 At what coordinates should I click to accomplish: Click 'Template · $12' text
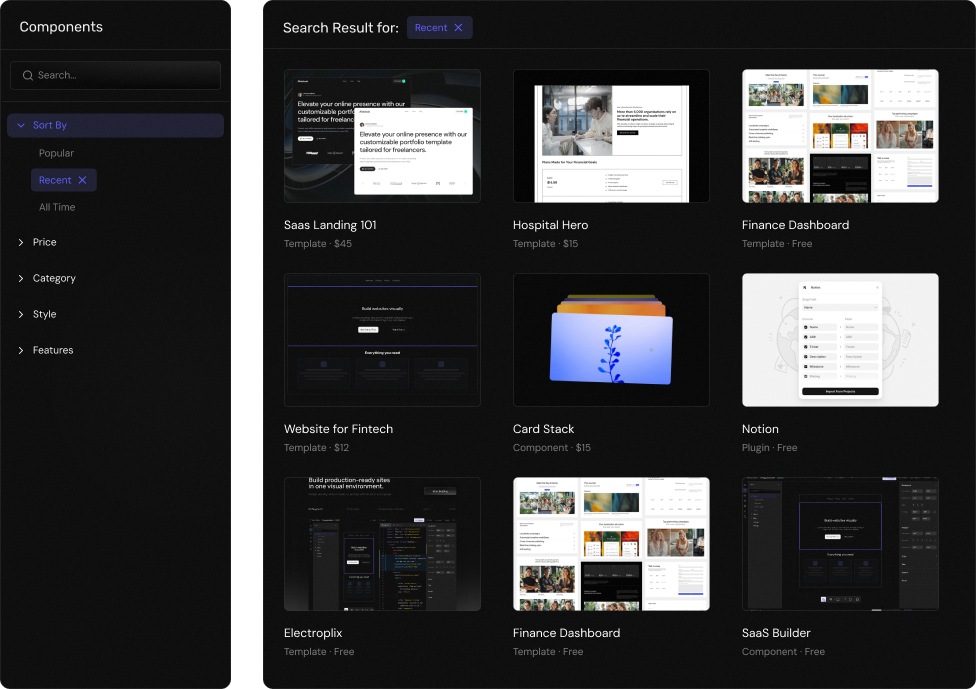point(316,448)
